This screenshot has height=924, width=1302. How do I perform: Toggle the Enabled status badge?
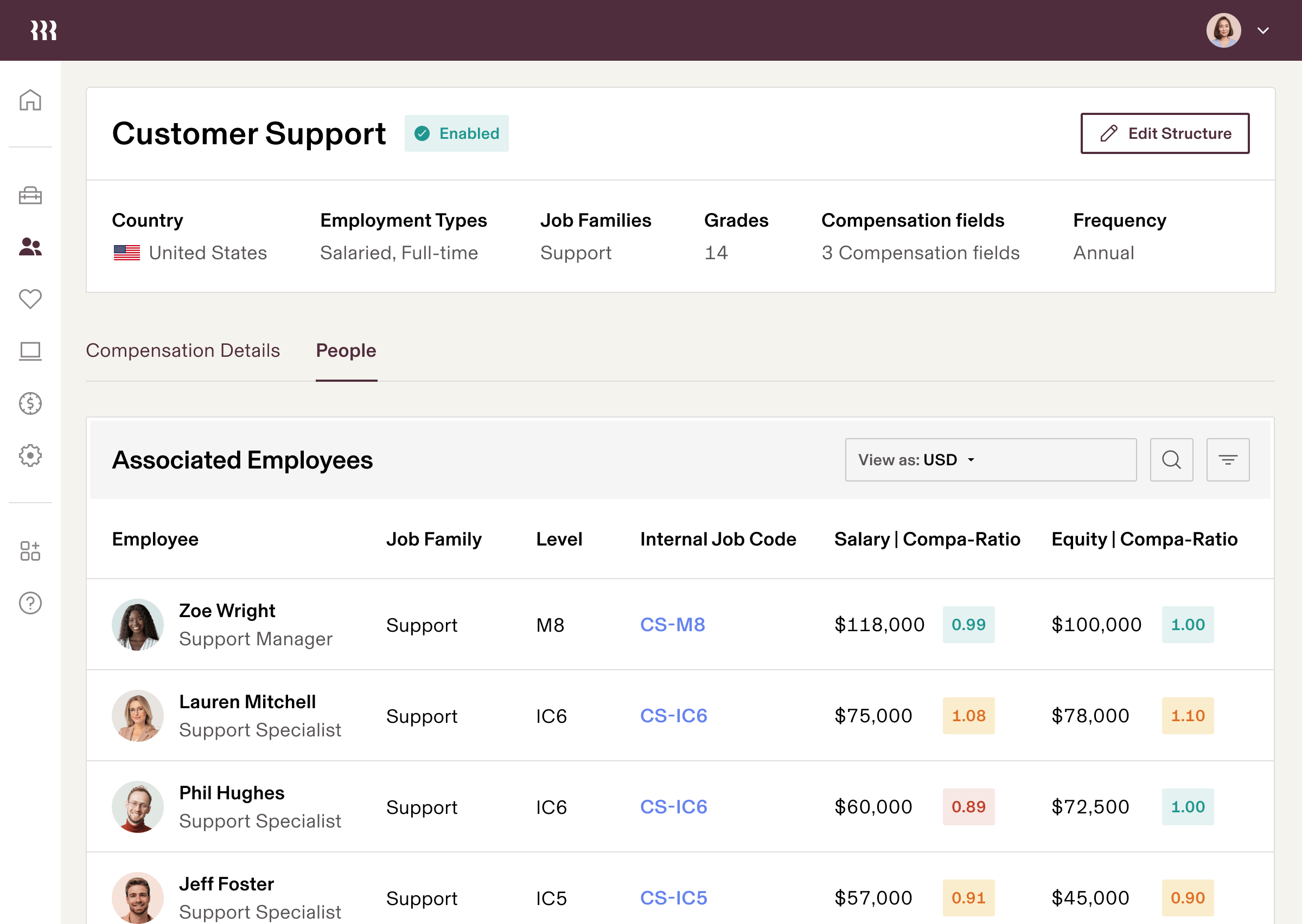click(x=456, y=133)
